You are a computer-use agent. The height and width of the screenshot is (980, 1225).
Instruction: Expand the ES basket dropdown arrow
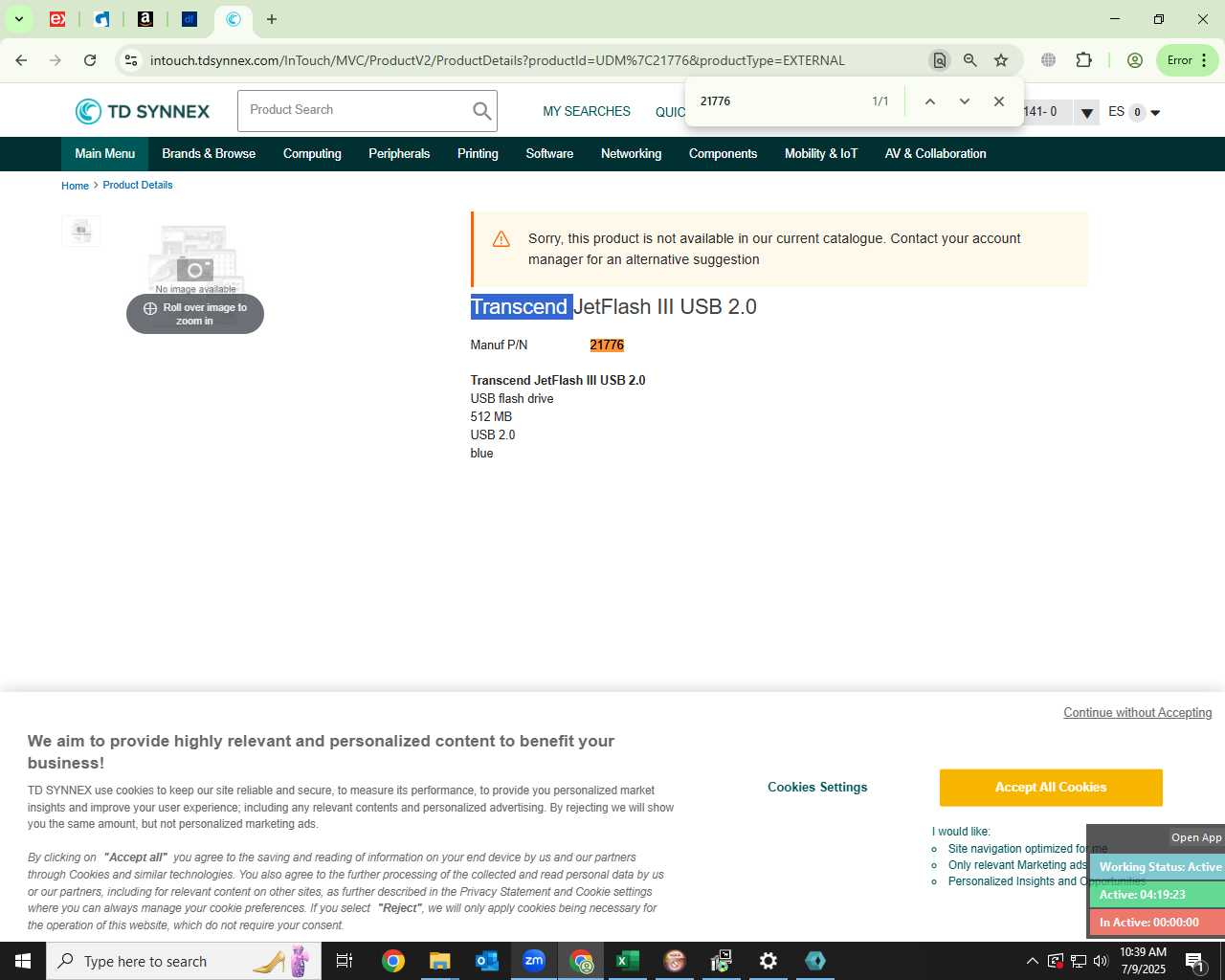click(x=1155, y=113)
